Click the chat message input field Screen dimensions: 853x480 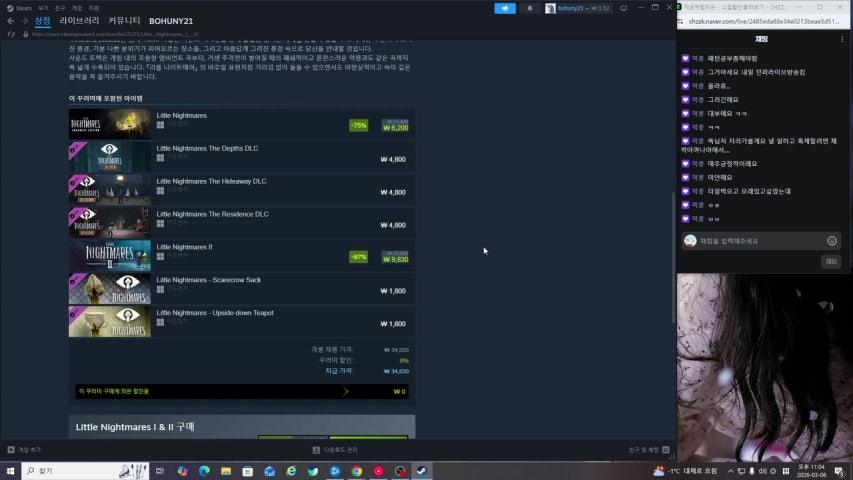pos(761,241)
